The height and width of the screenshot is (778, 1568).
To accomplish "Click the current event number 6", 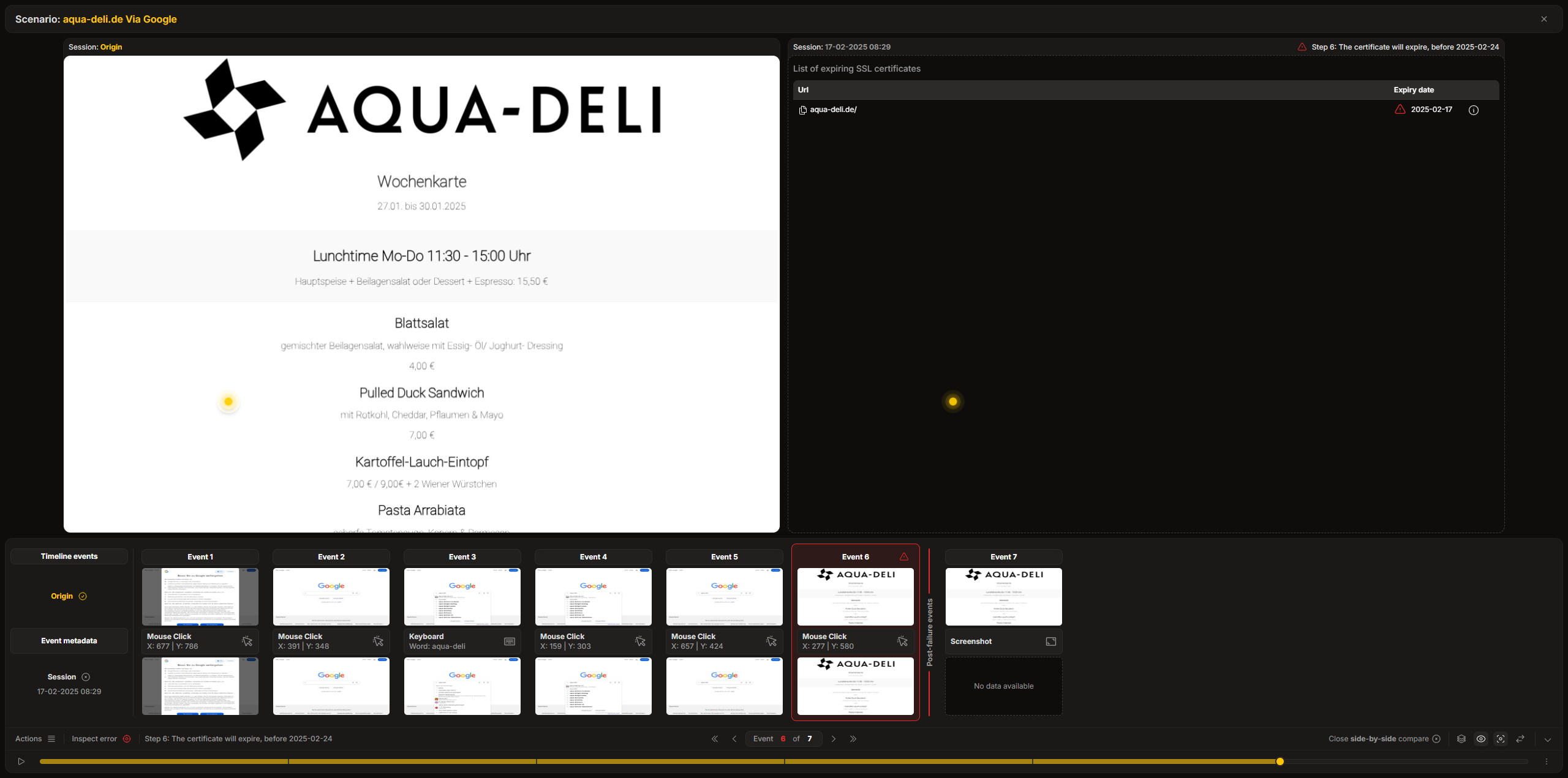I will [783, 739].
